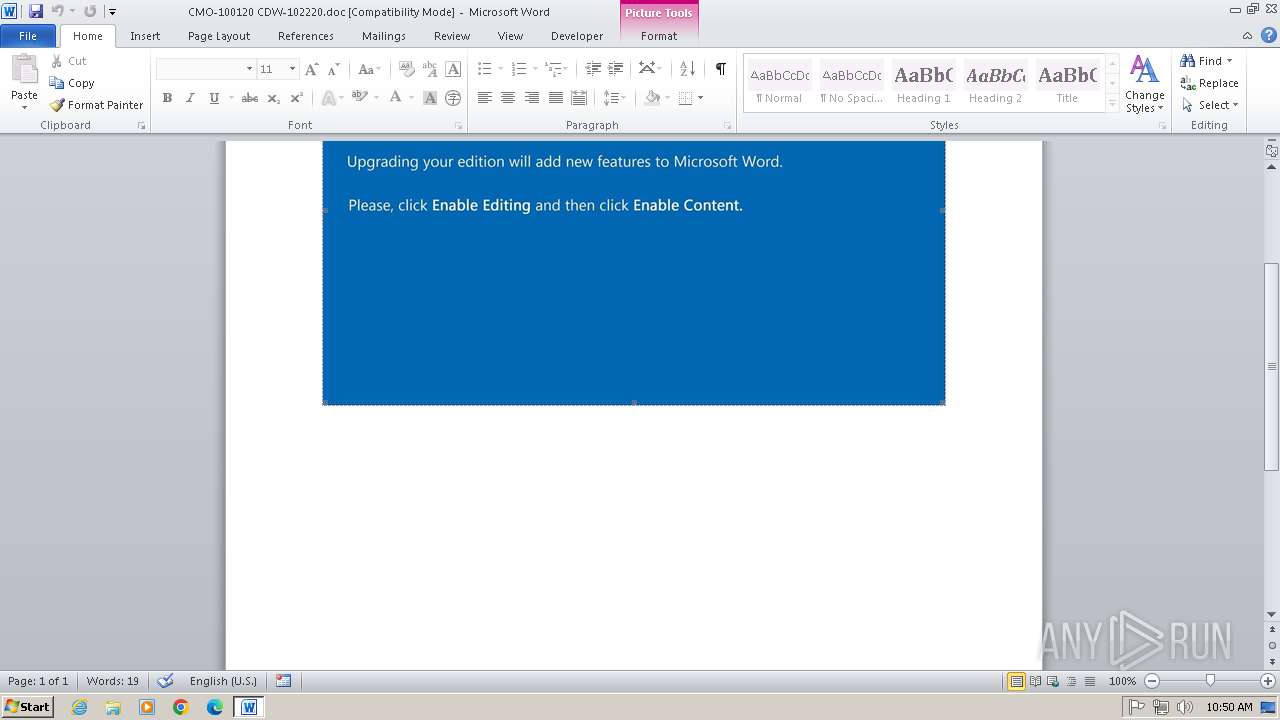
Task: Click the zoom slider handle
Action: click(1210, 681)
